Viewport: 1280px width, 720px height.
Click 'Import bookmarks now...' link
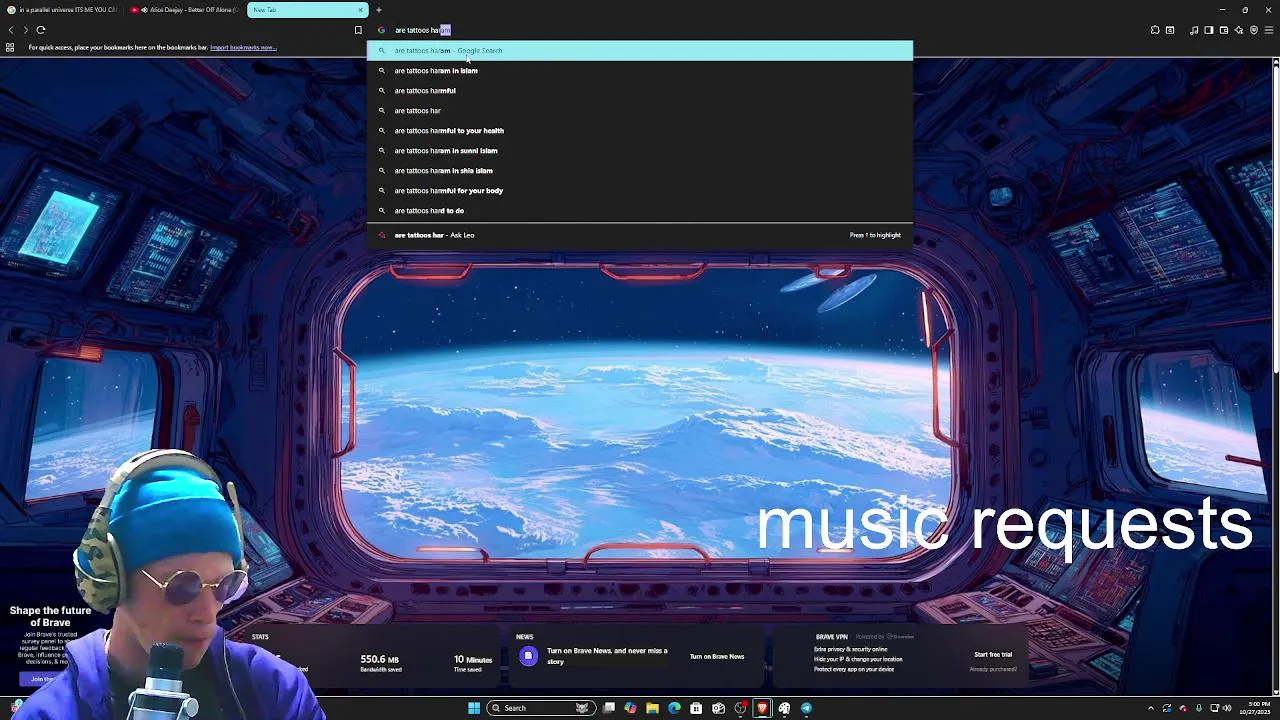pyautogui.click(x=243, y=47)
